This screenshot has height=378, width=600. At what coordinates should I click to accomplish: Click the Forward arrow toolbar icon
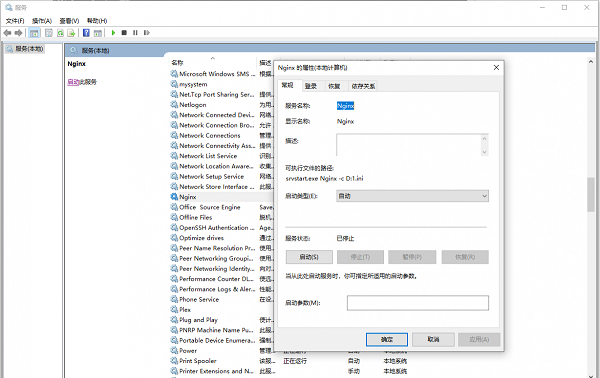[18, 33]
